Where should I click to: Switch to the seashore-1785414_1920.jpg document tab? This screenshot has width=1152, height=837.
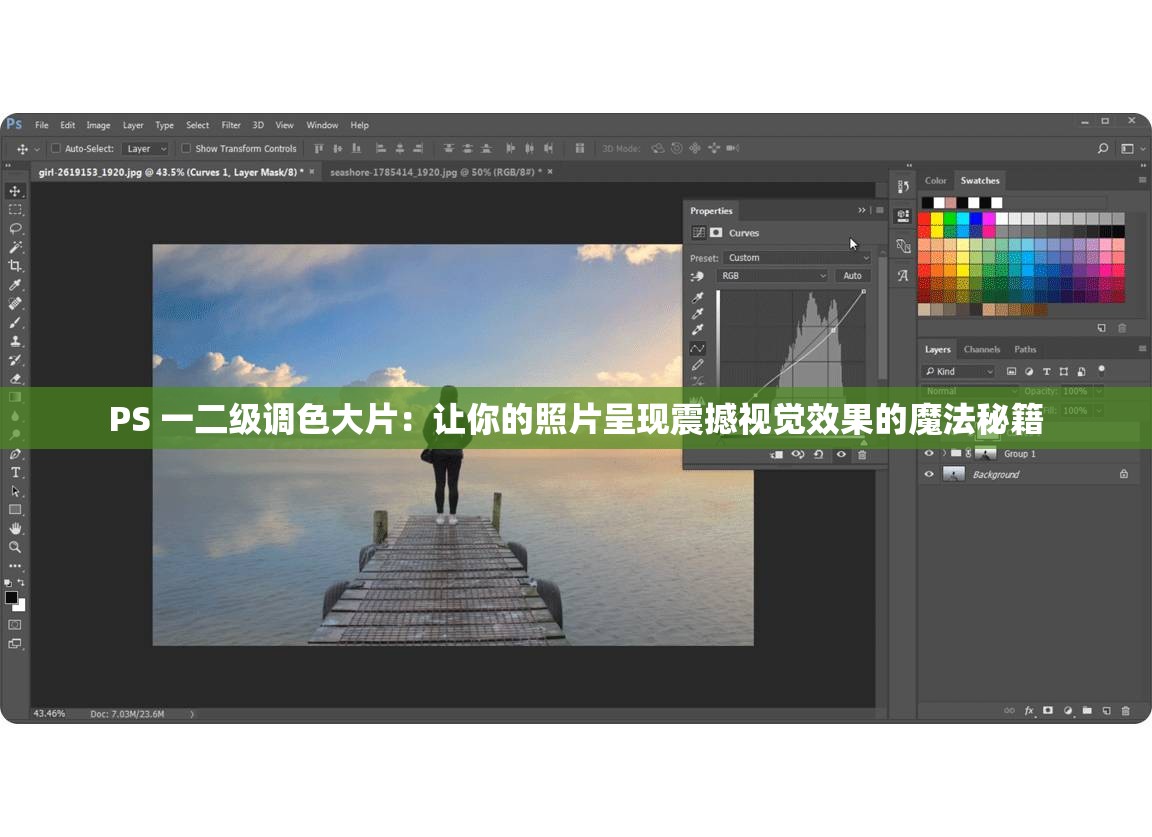pos(435,172)
